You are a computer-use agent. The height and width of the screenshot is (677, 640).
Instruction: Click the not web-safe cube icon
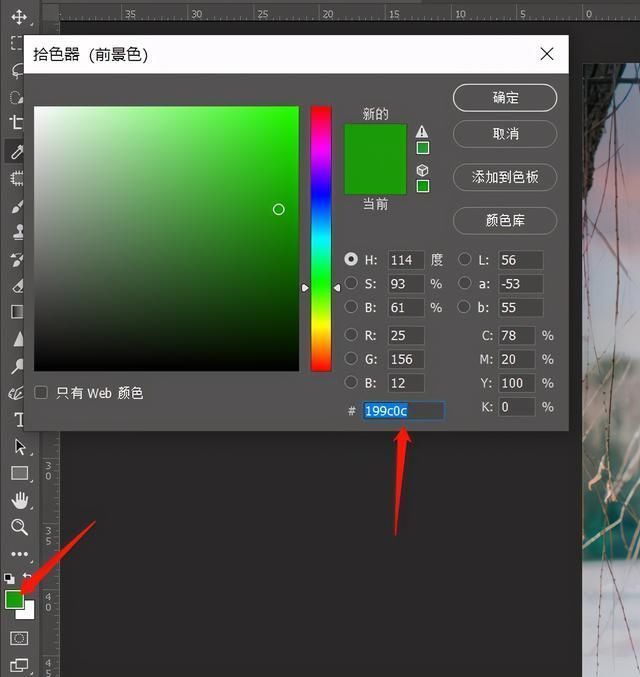tap(422, 170)
